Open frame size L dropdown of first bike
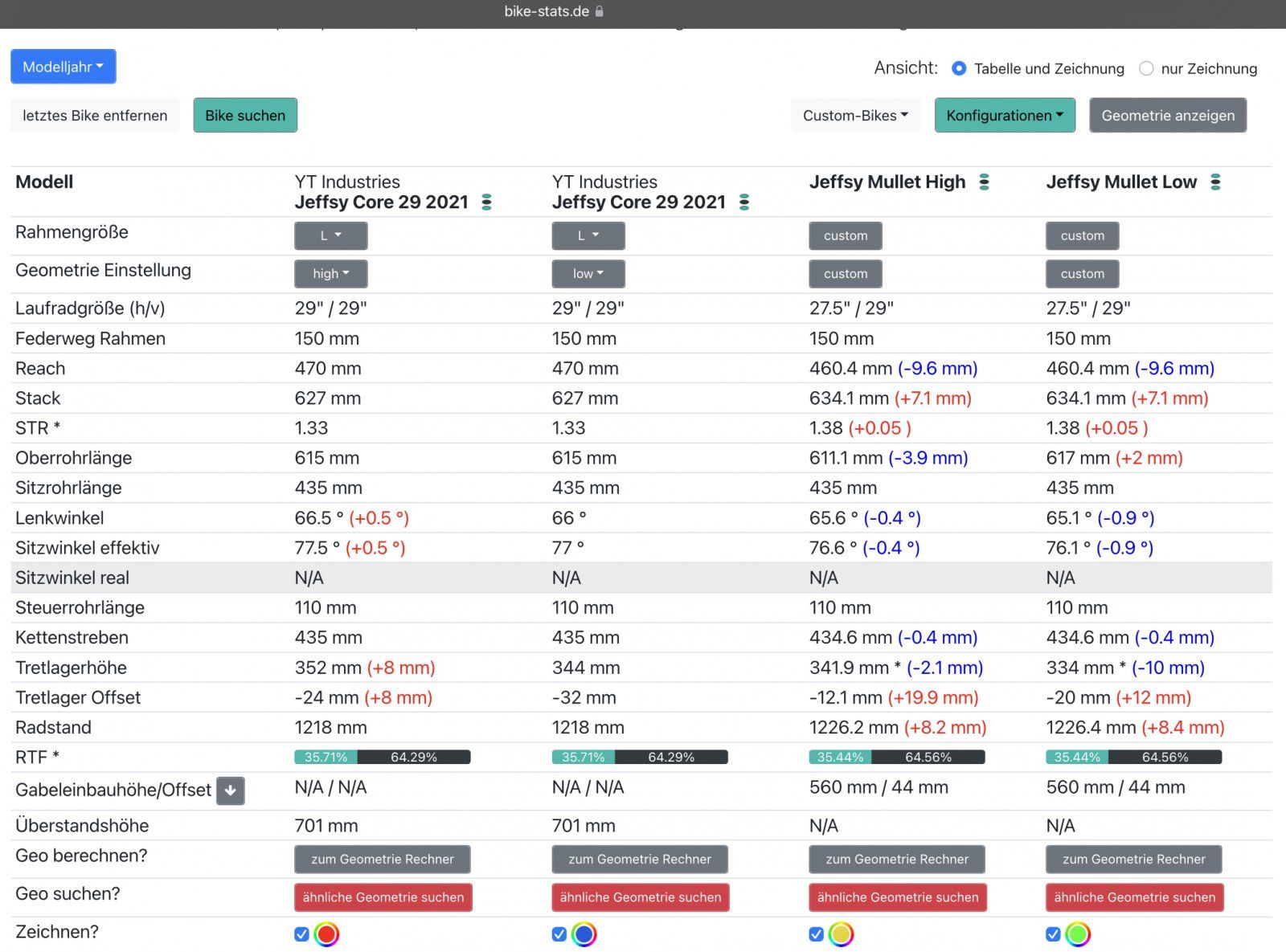Image resolution: width=1286 pixels, height=952 pixels. [331, 235]
